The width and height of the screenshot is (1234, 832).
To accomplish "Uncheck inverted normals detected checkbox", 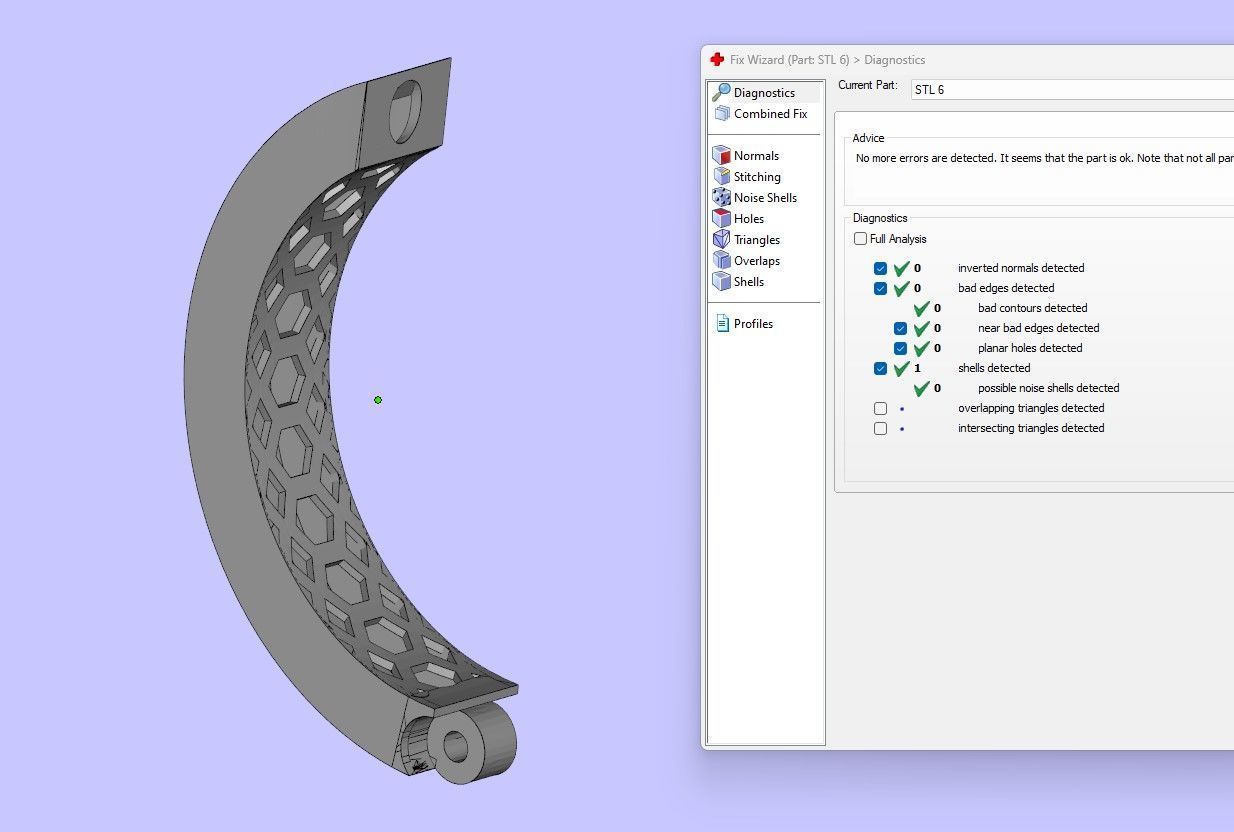I will 880,268.
